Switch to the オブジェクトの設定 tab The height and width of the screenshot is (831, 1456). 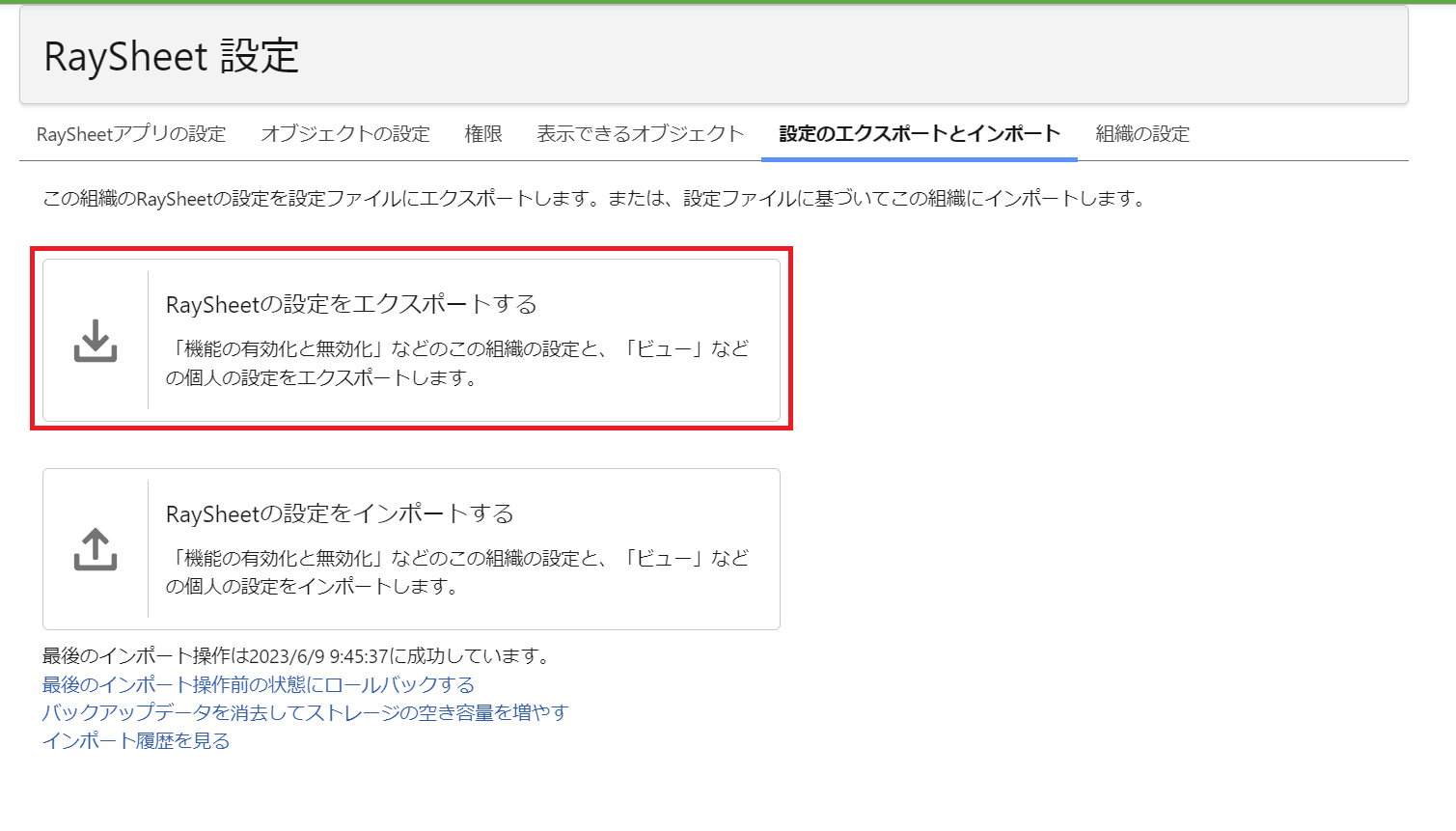tap(345, 134)
